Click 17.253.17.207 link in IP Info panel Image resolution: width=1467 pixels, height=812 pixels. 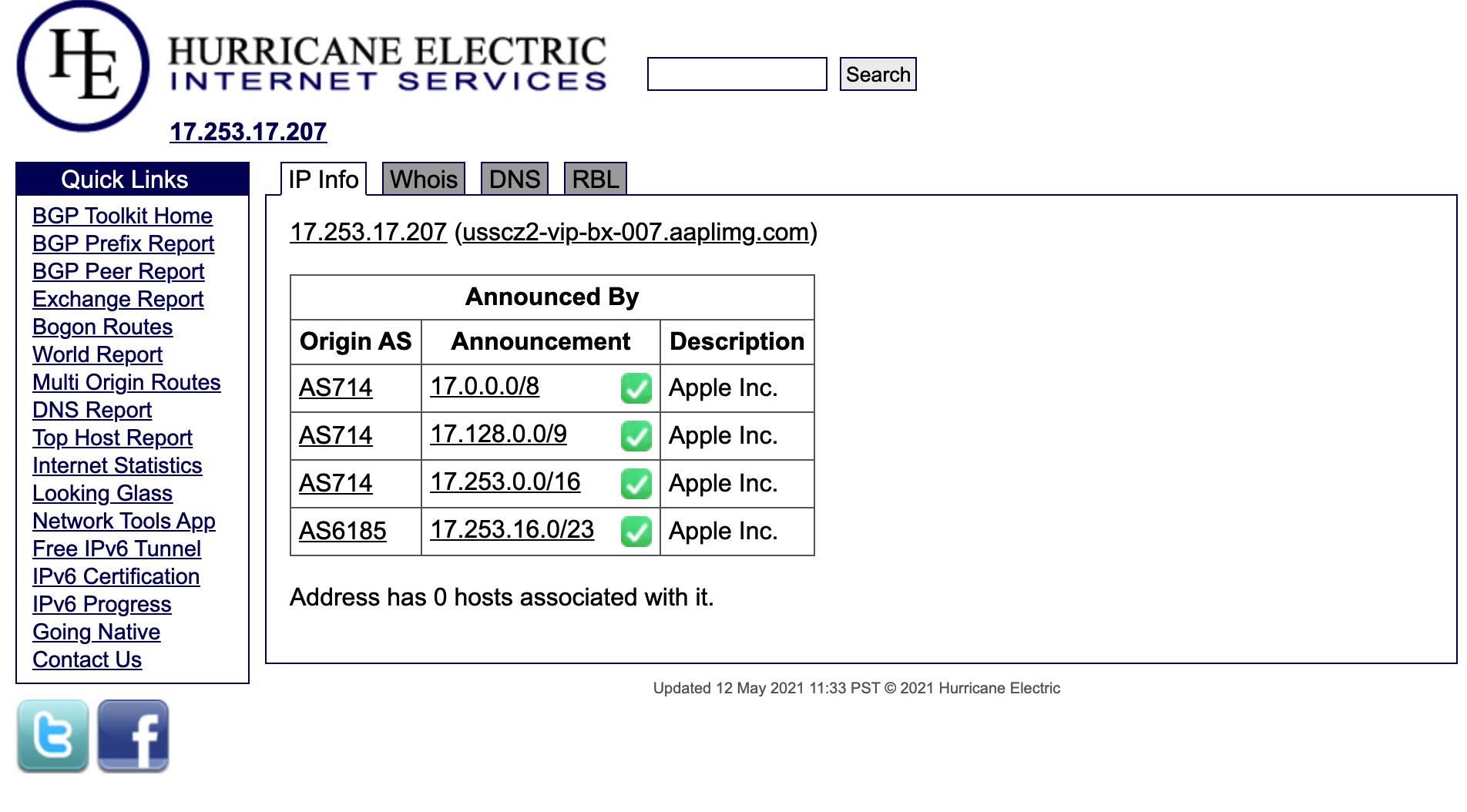point(368,232)
